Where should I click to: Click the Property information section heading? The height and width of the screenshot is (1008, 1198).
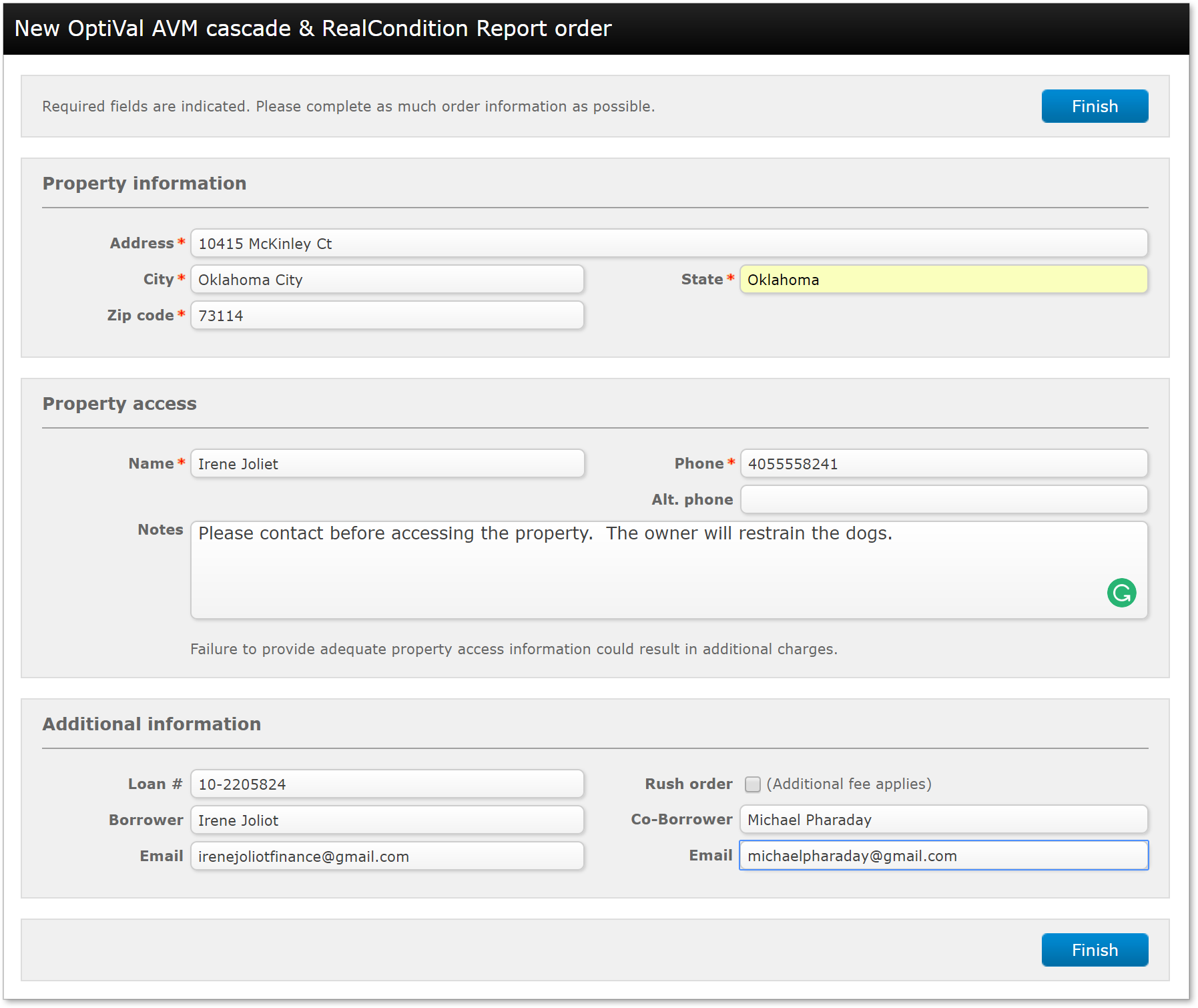coord(144,183)
